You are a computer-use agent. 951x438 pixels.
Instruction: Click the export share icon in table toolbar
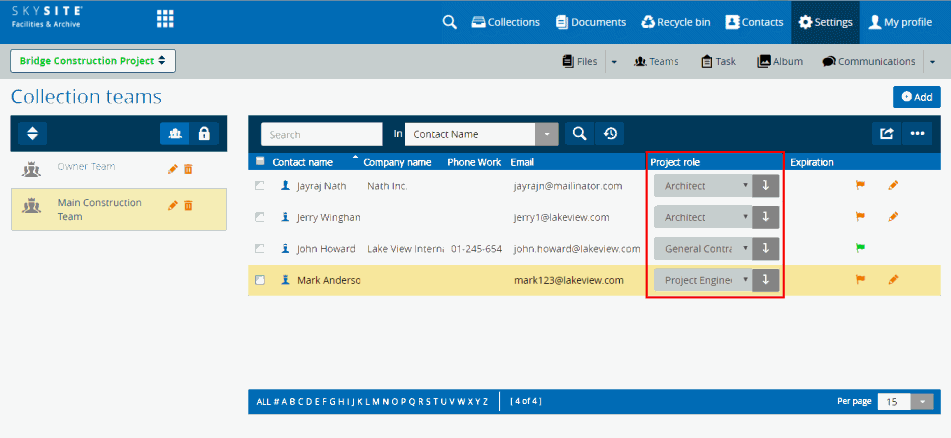pyautogui.click(x=886, y=134)
